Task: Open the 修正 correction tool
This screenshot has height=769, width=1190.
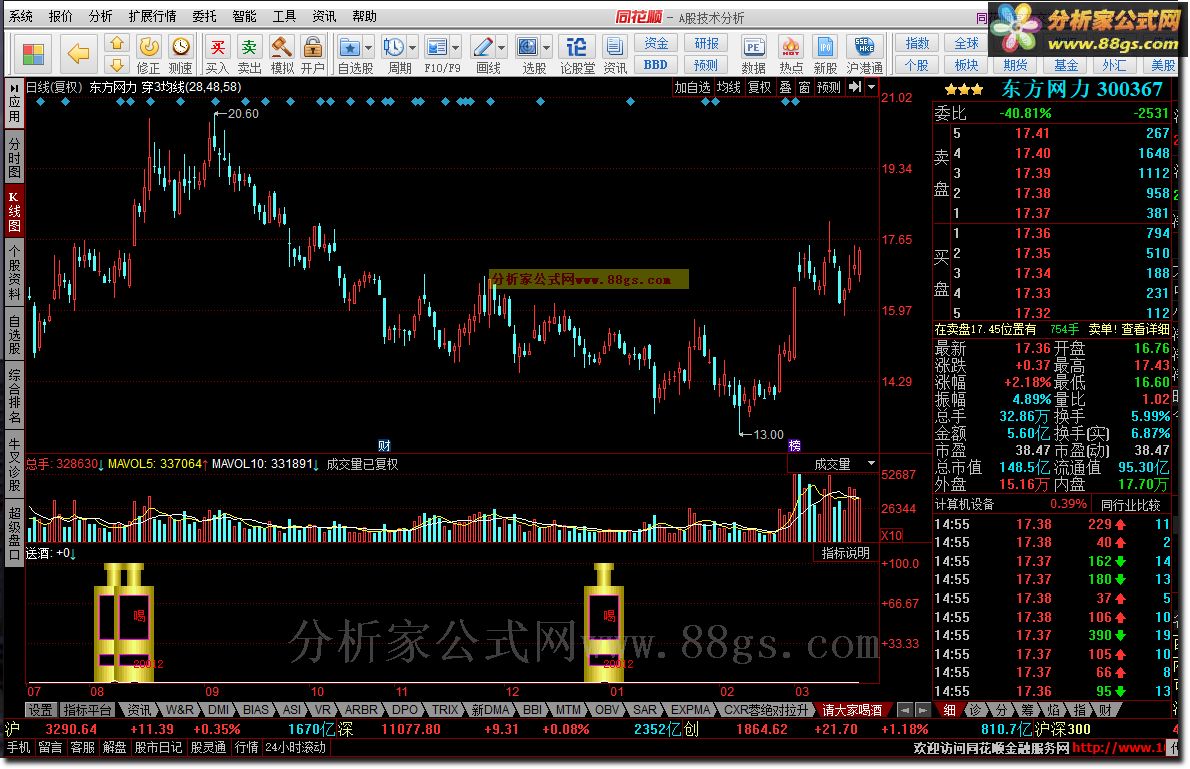Action: click(x=149, y=55)
